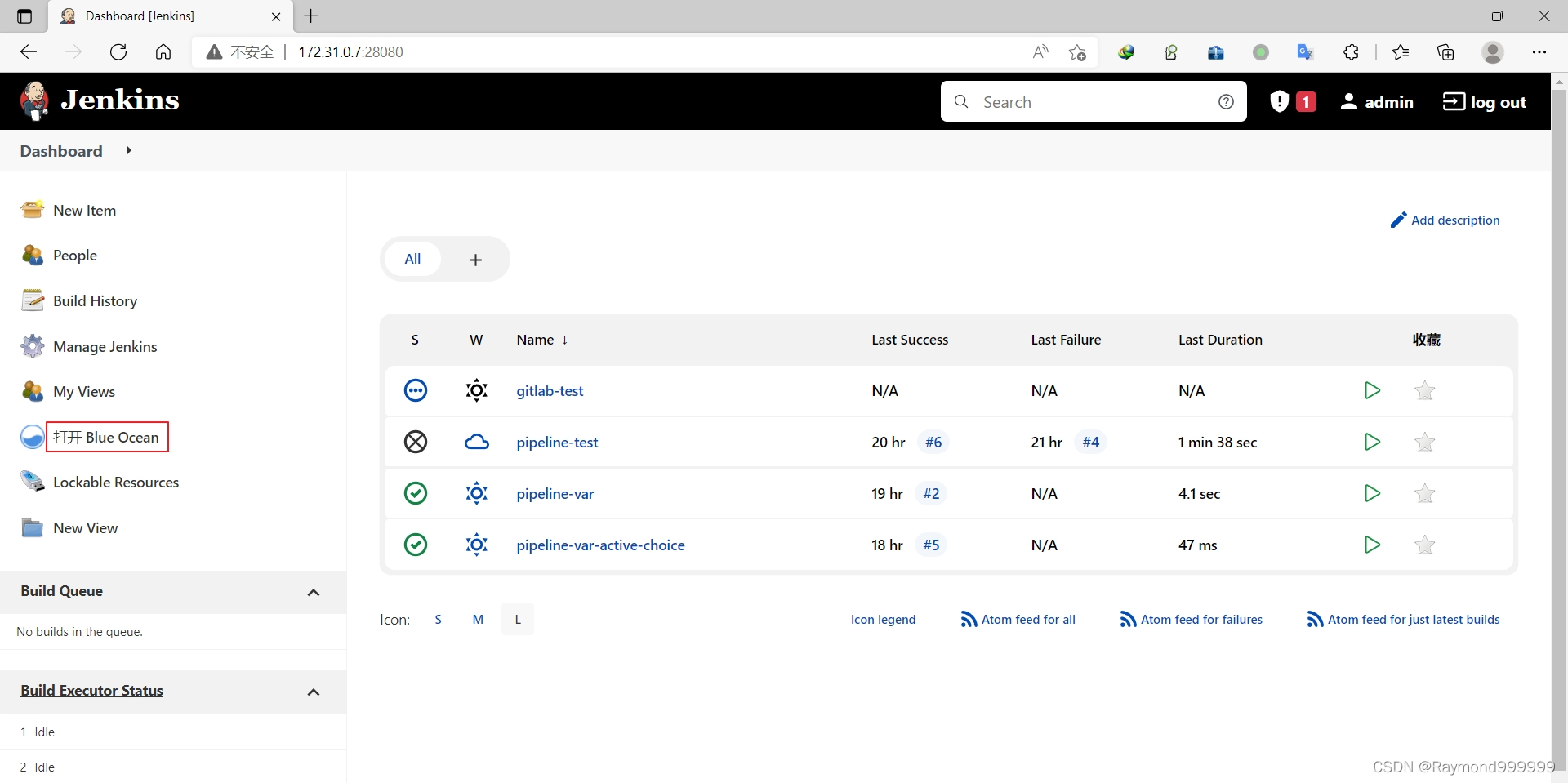Open the gitlab-test job
The height and width of the screenshot is (783, 1568).
(550, 390)
